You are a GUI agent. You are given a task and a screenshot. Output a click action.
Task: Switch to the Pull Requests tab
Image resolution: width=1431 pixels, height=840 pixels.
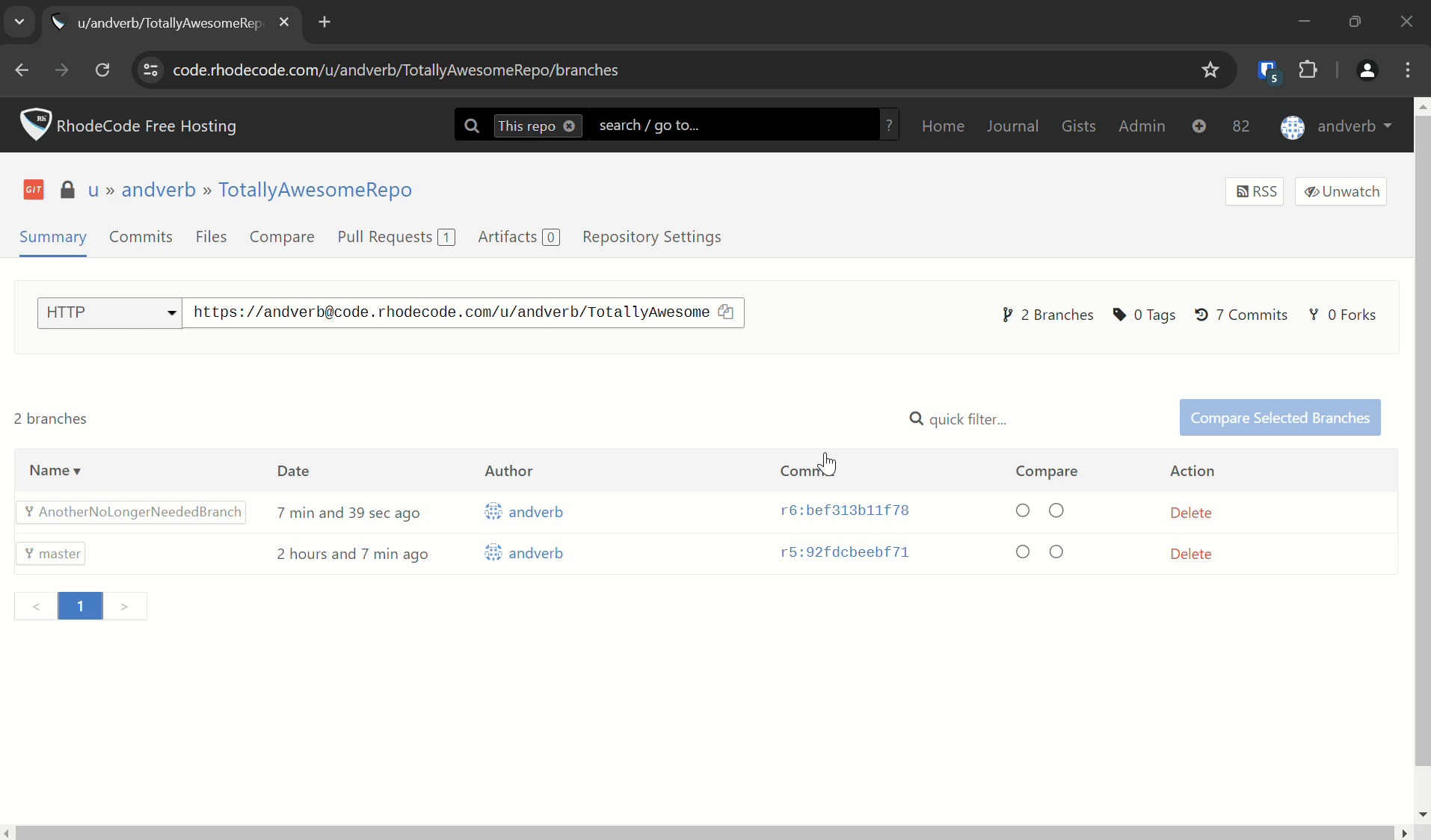(396, 237)
